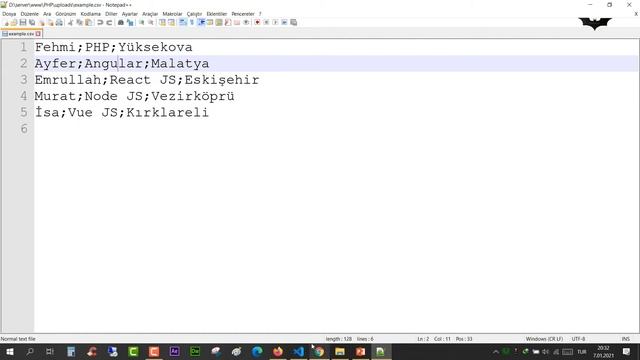Open the Windows Start menu
The height and width of the screenshot is (360, 640).
click(9, 351)
